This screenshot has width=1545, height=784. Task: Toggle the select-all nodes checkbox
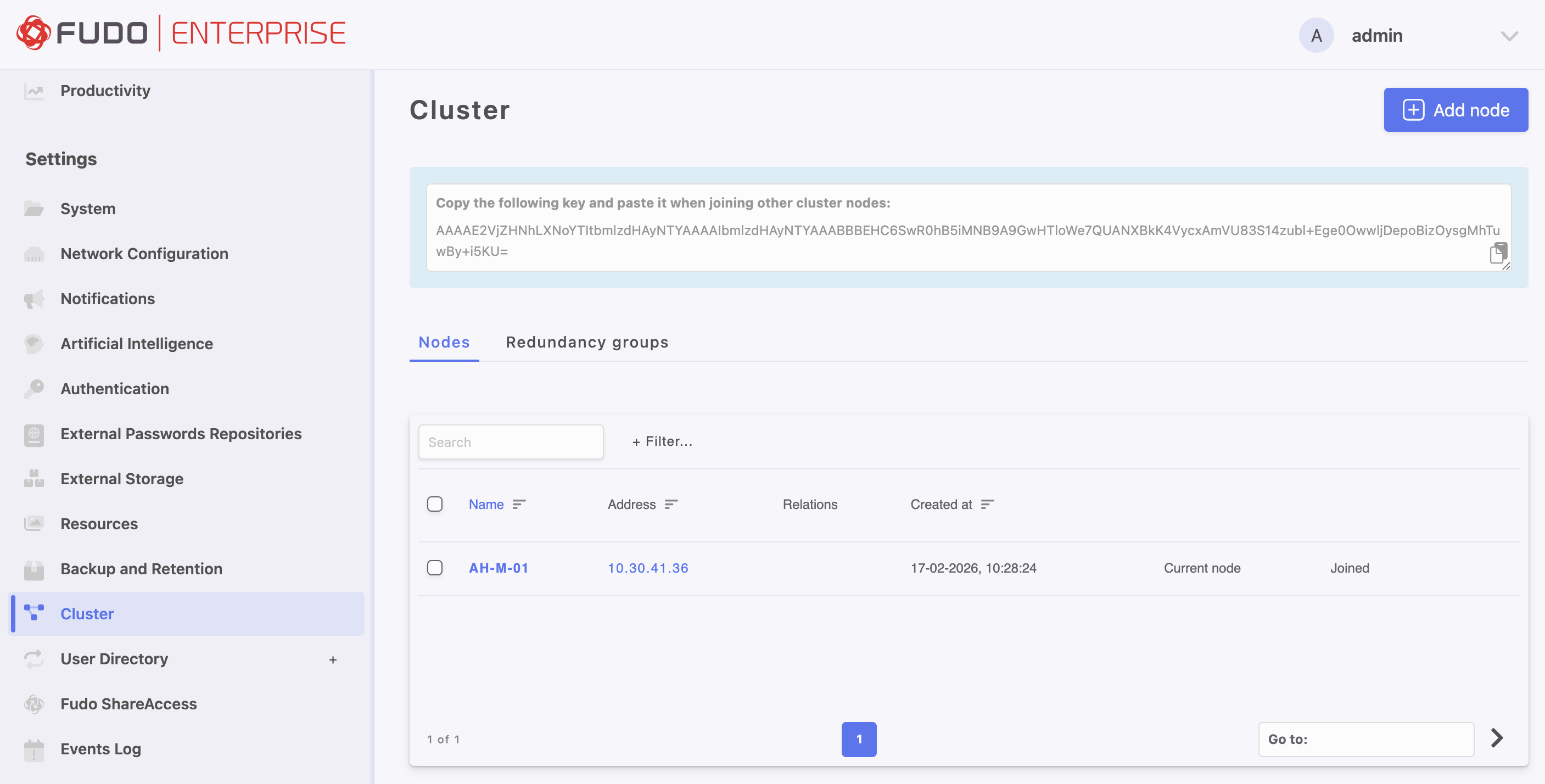click(x=434, y=505)
